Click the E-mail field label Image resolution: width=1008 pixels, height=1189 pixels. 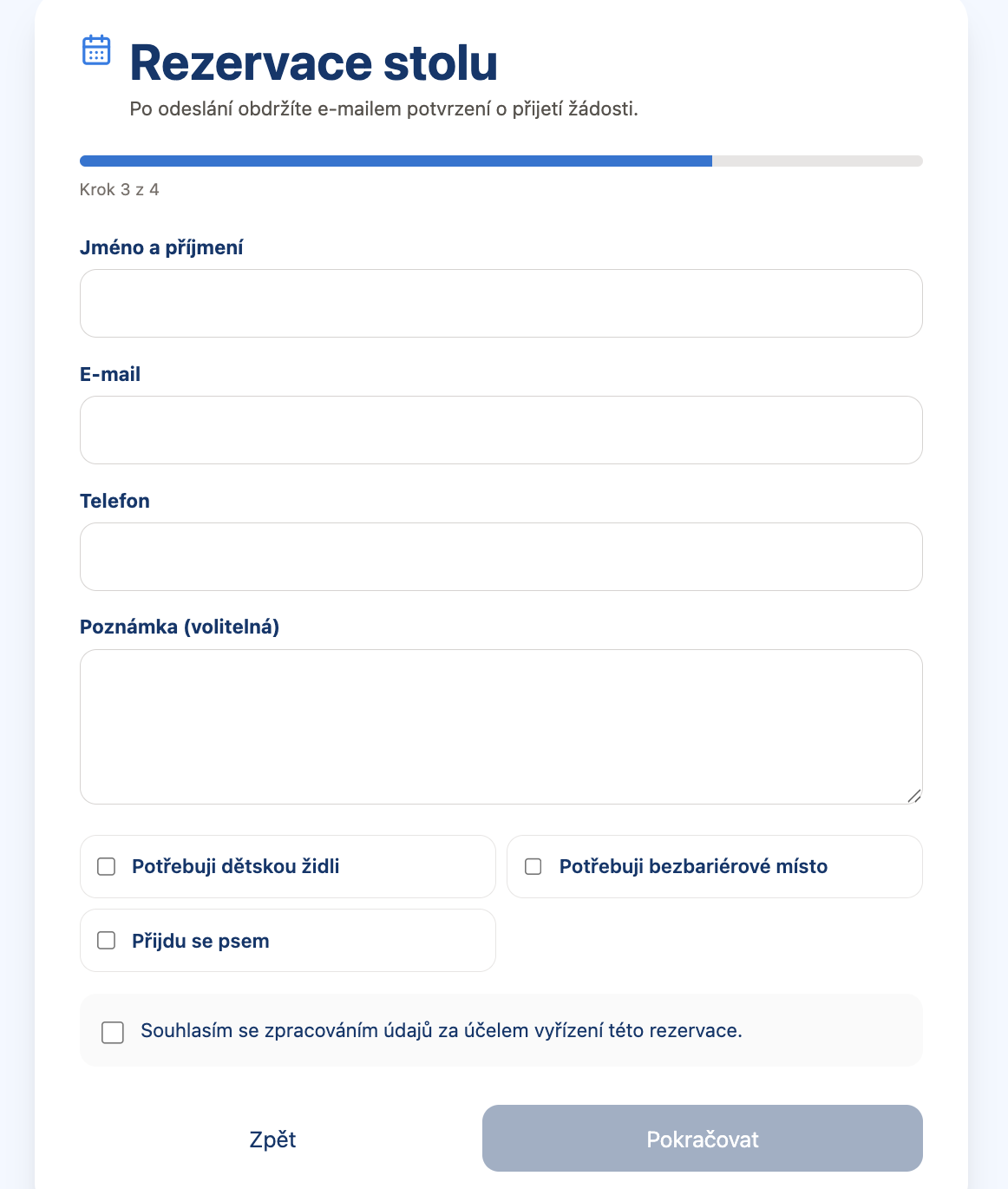click(x=110, y=374)
